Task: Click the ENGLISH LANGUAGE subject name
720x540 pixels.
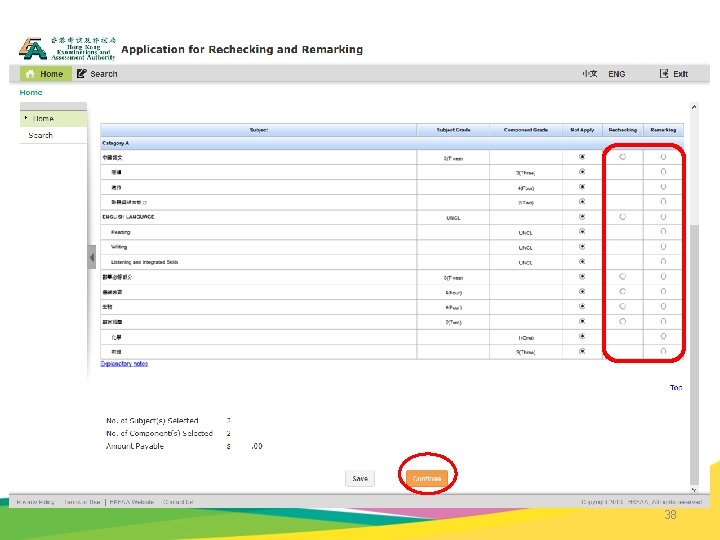Action: [x=128, y=217]
